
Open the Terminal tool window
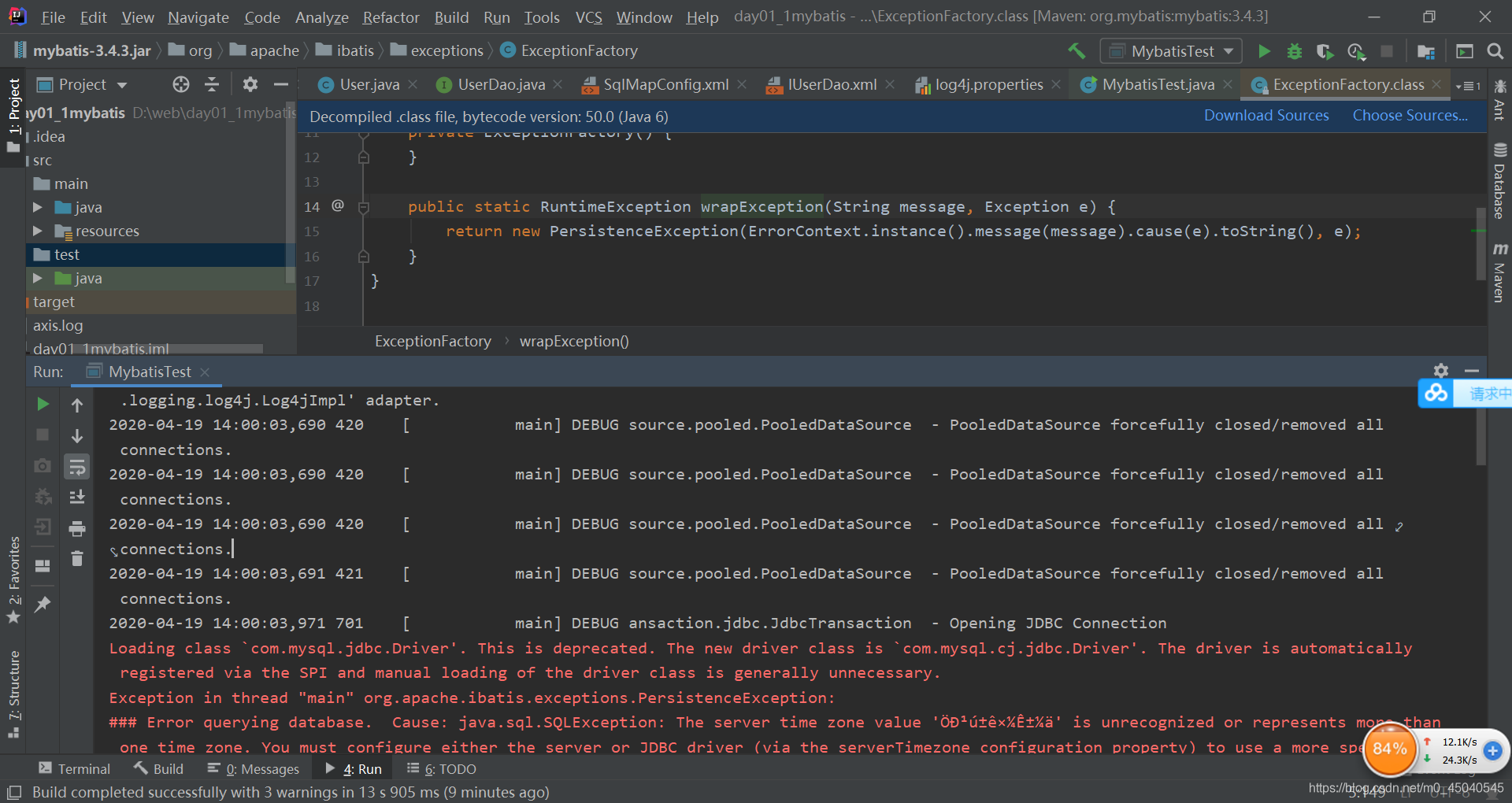pyautogui.click(x=75, y=768)
